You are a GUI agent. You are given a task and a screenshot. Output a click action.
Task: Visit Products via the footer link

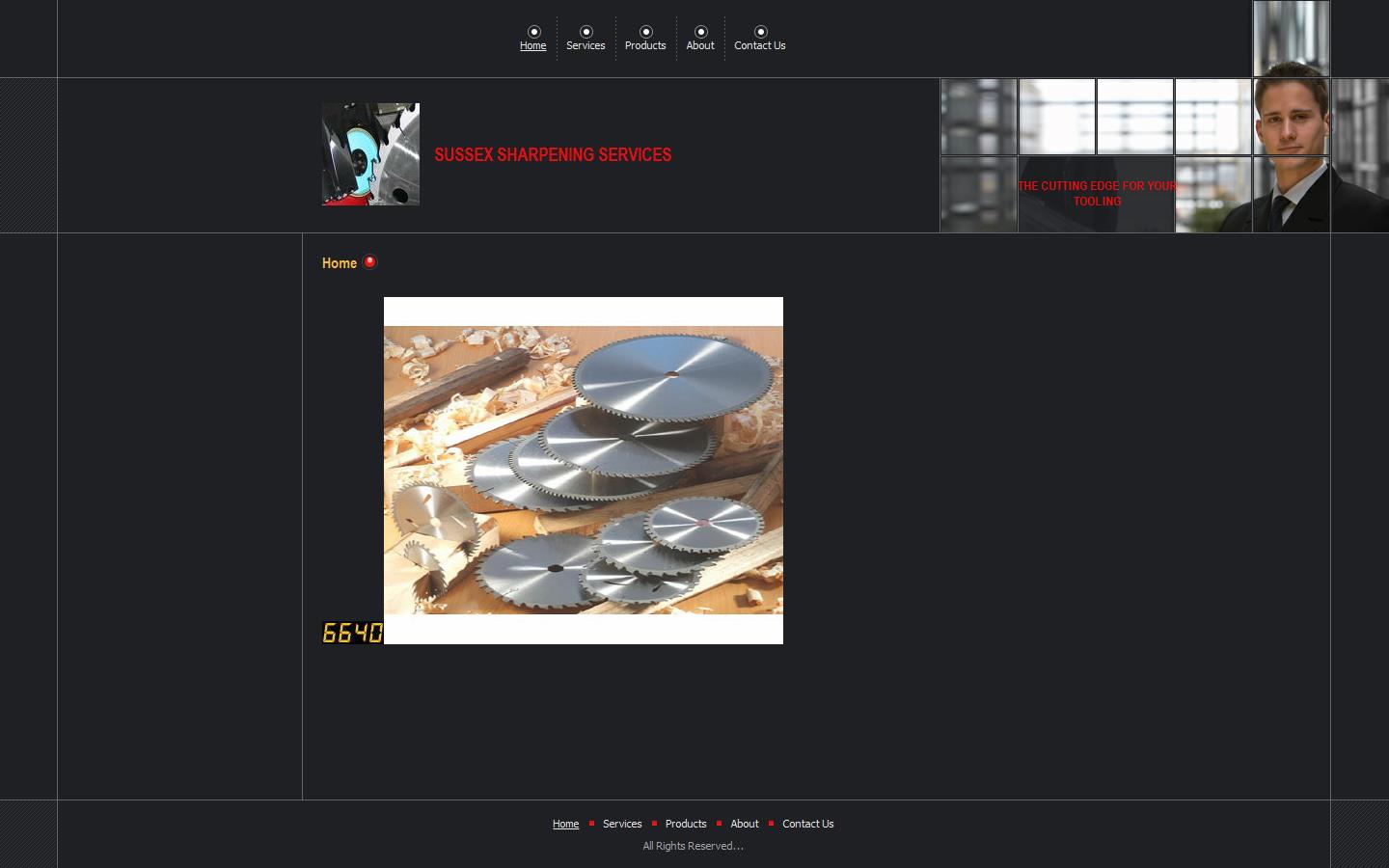click(686, 824)
